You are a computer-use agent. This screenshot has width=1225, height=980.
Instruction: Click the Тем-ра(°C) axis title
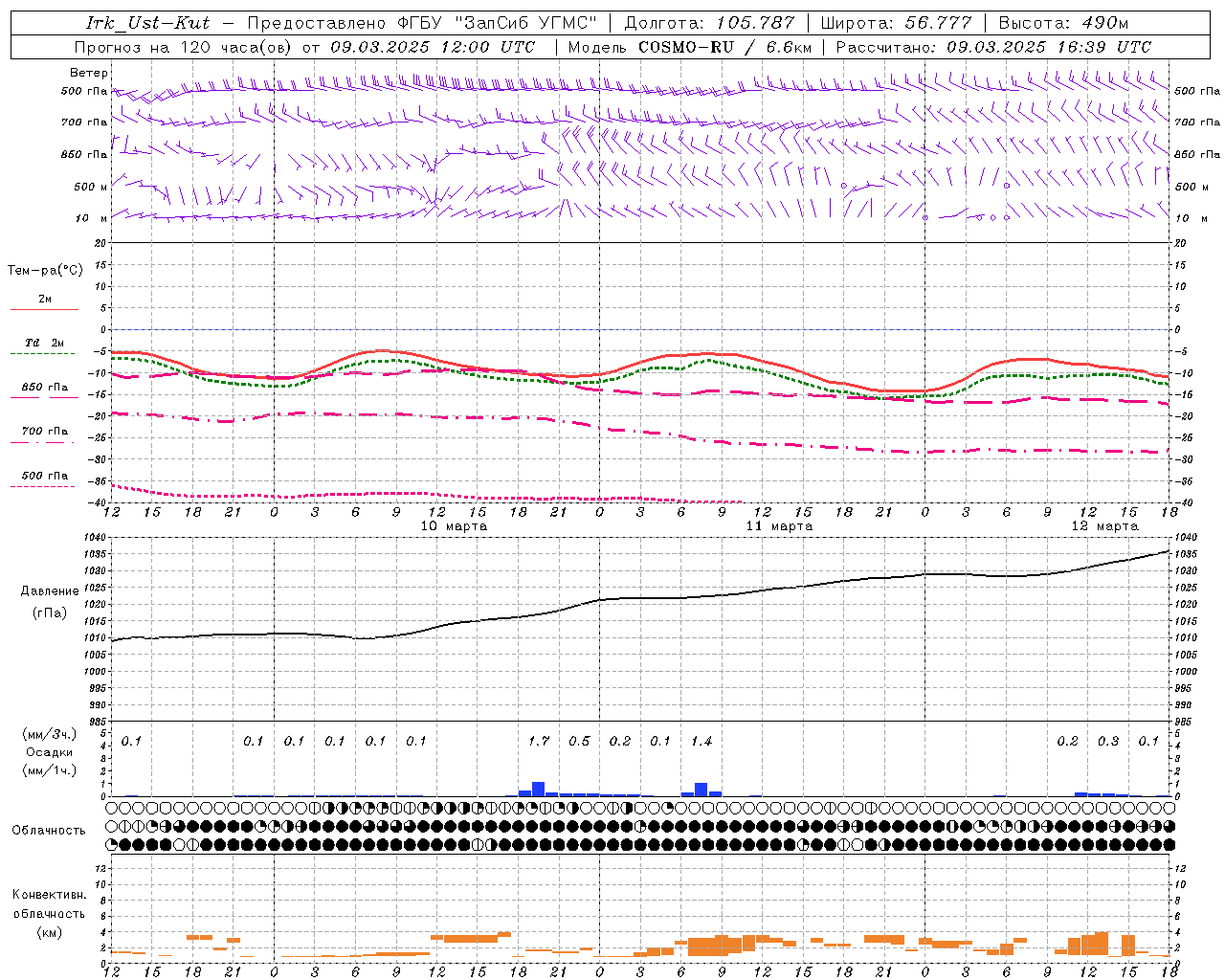click(45, 271)
